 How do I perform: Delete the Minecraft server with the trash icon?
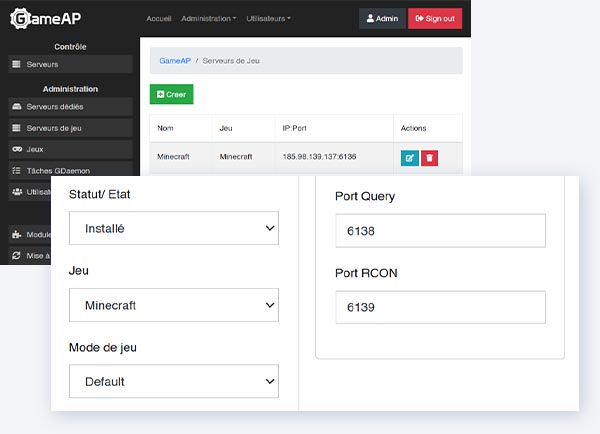point(429,158)
